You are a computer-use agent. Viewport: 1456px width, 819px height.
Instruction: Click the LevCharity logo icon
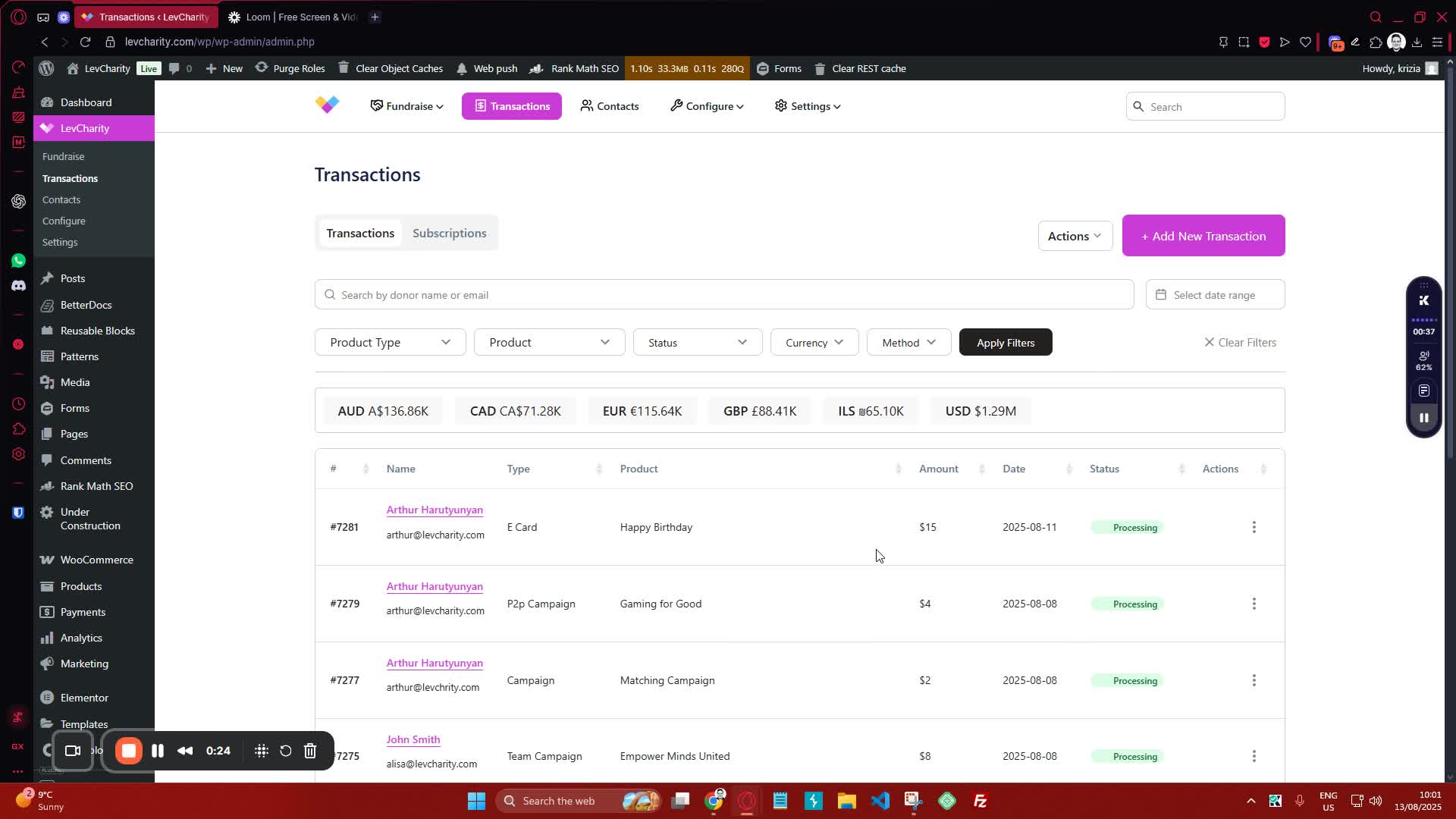[x=328, y=105]
